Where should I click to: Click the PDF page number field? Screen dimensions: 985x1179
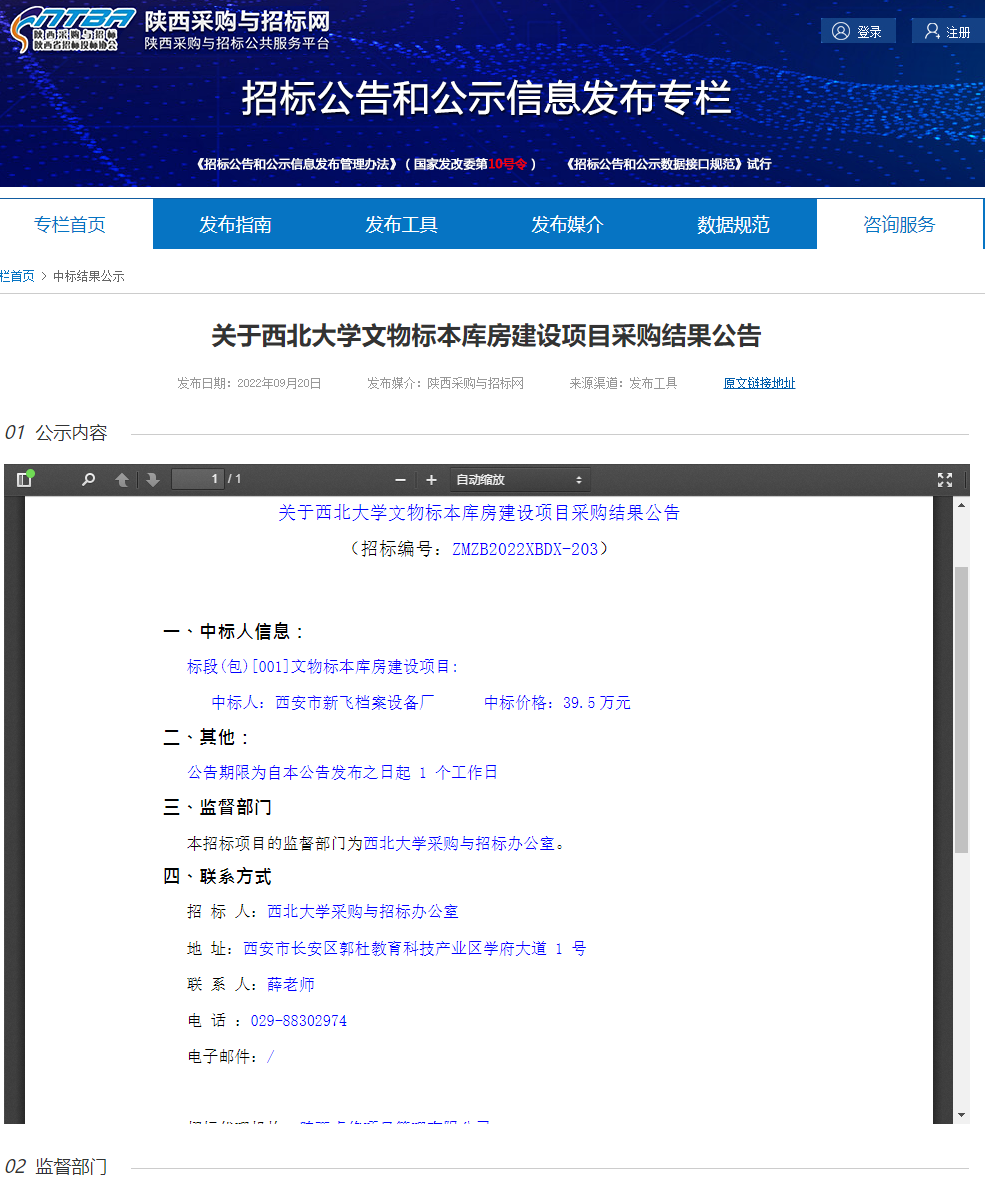point(198,479)
